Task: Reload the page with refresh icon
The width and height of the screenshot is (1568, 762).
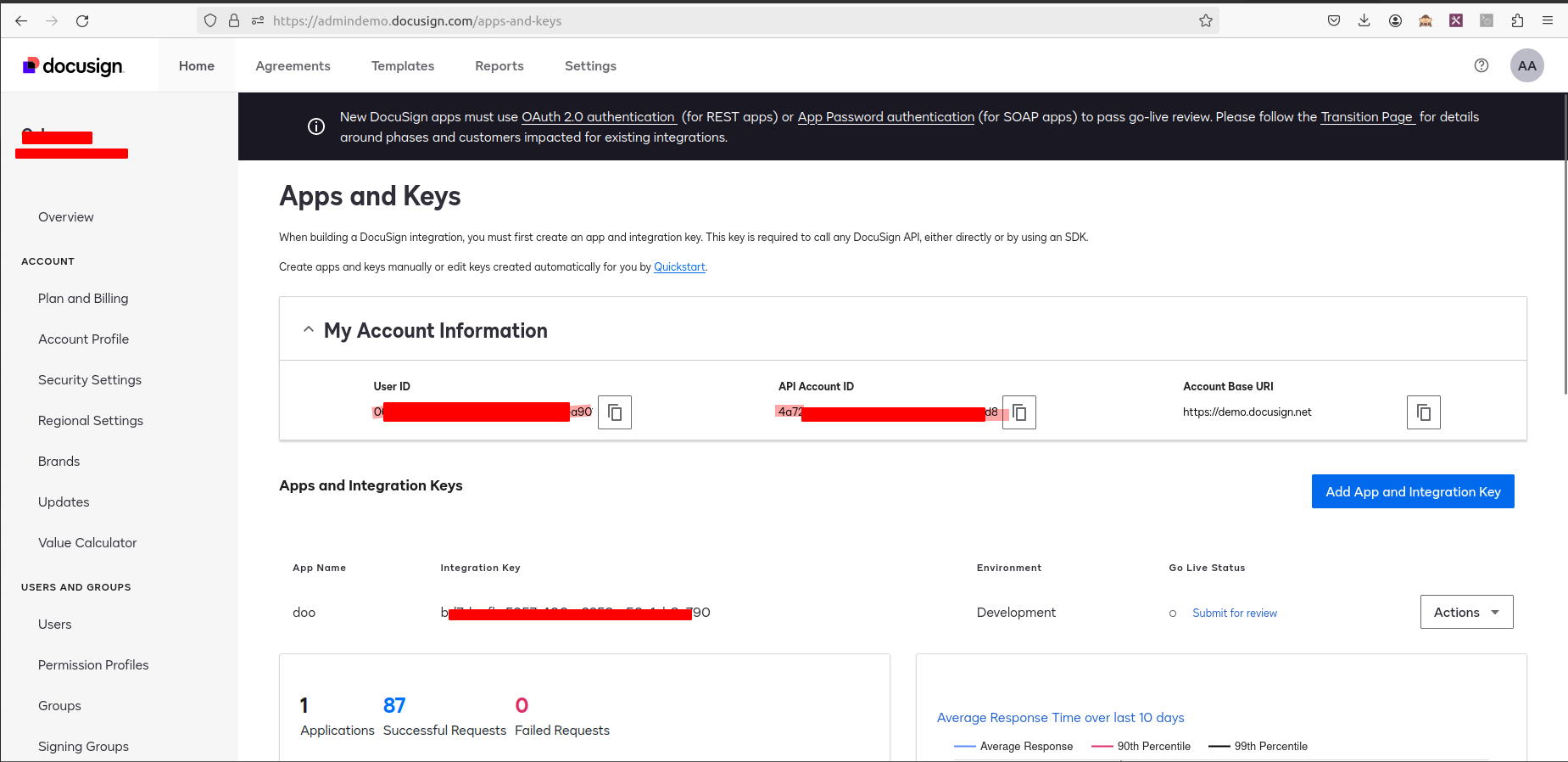Action: pos(82,20)
